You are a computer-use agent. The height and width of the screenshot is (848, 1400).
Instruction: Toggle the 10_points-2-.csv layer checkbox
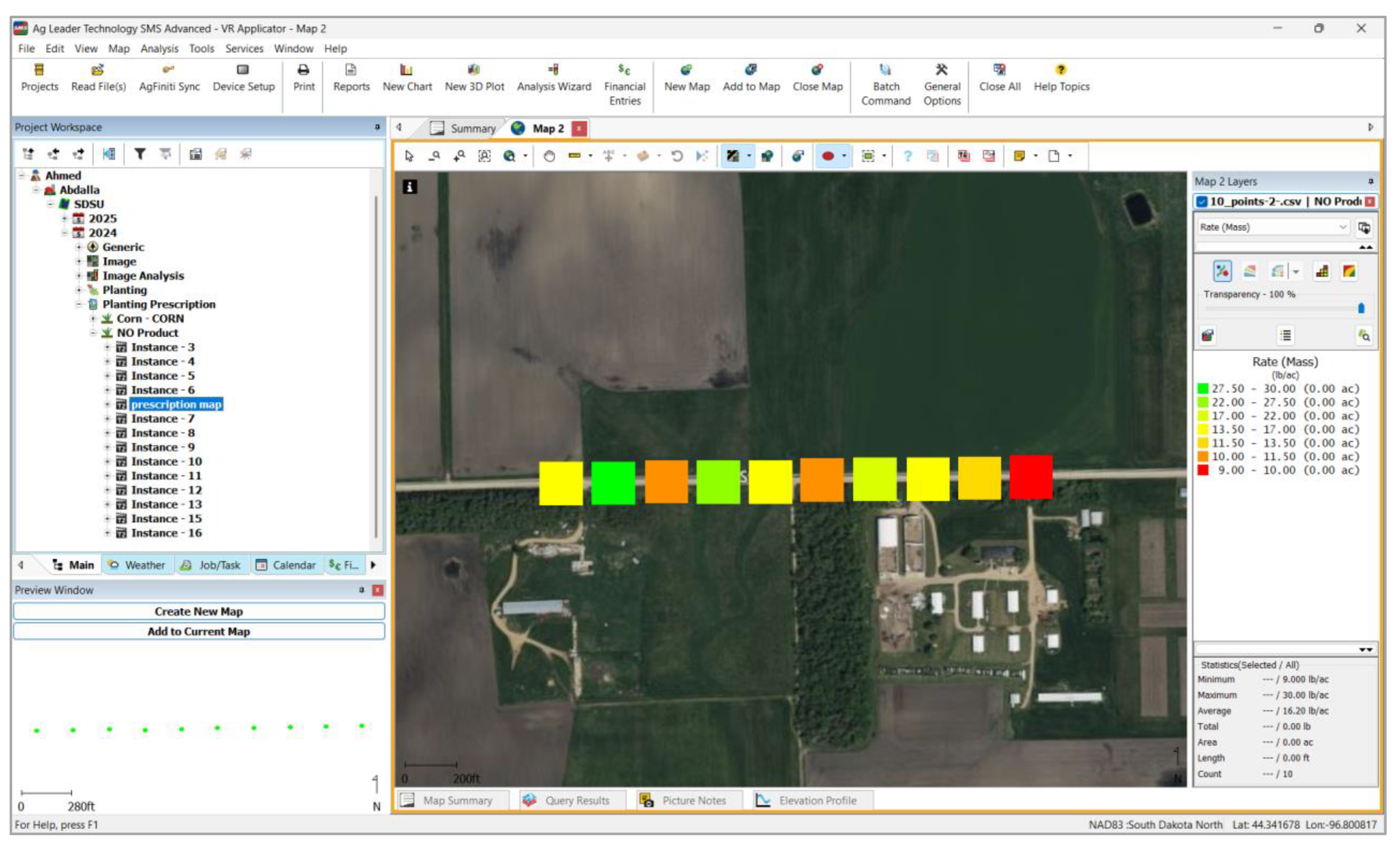coord(1202,202)
